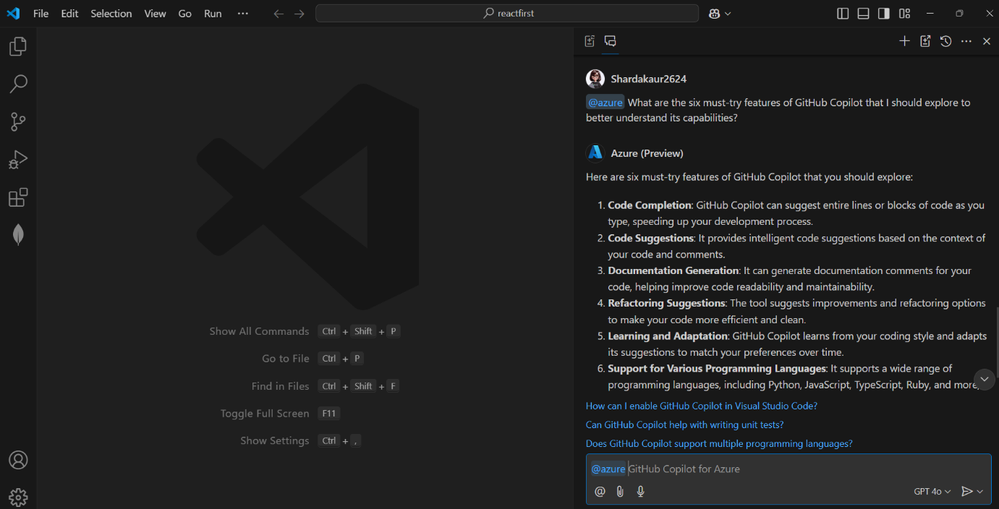999x509 pixels.
Task: Switch to the Chat panel tab
Action: (610, 41)
